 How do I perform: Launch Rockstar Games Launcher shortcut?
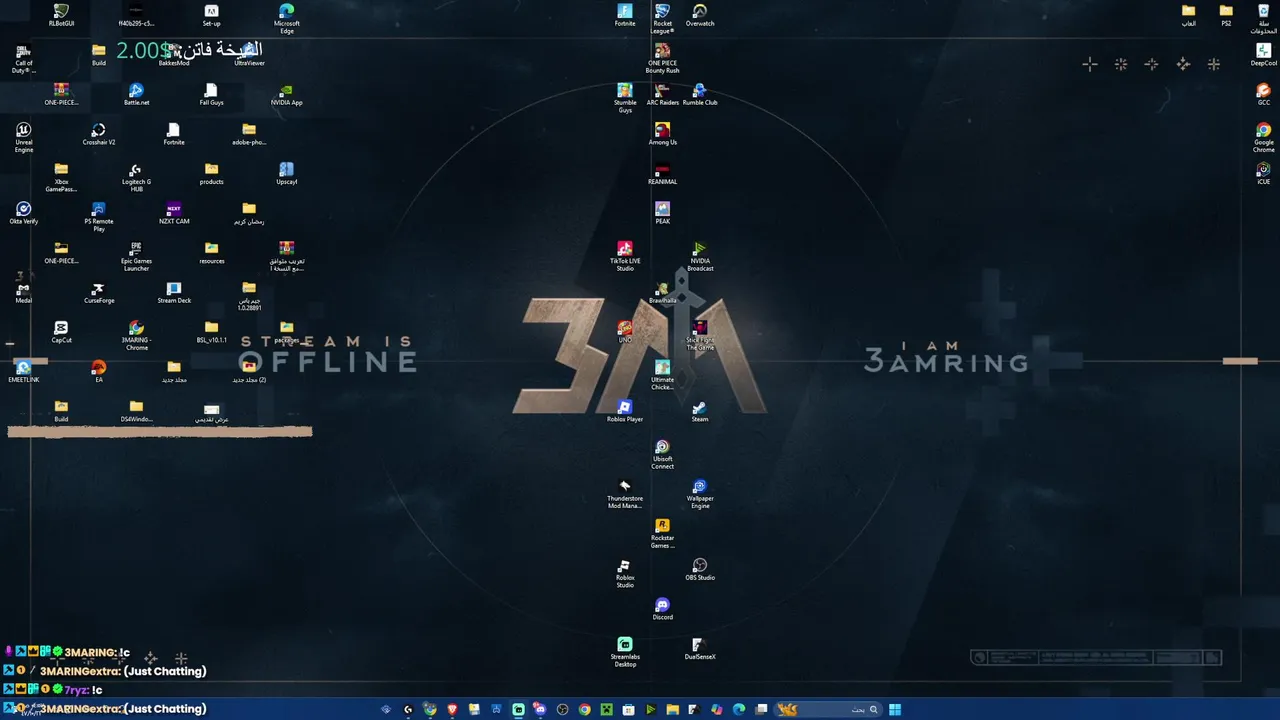[662, 533]
